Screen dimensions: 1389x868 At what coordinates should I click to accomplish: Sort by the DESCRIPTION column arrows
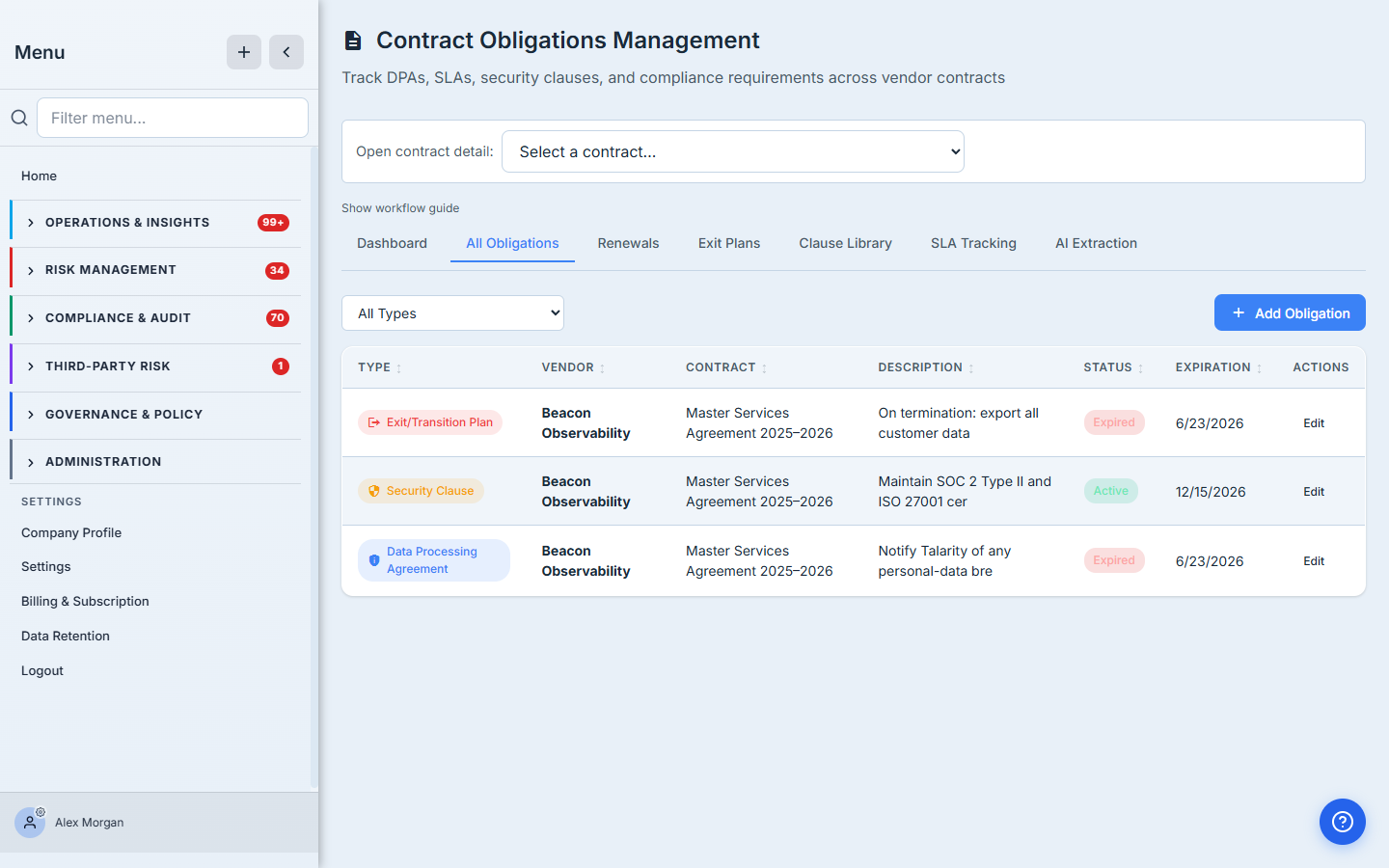[971, 368]
